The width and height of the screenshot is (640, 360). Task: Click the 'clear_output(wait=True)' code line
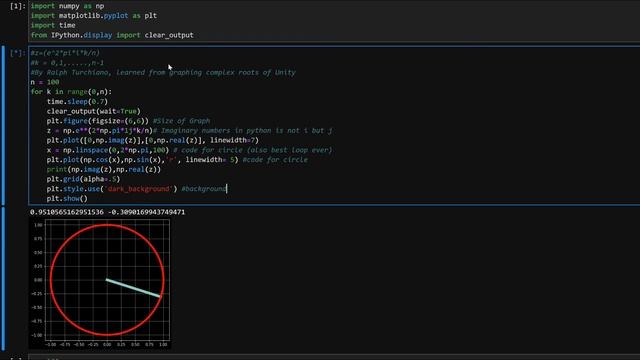pos(93,111)
